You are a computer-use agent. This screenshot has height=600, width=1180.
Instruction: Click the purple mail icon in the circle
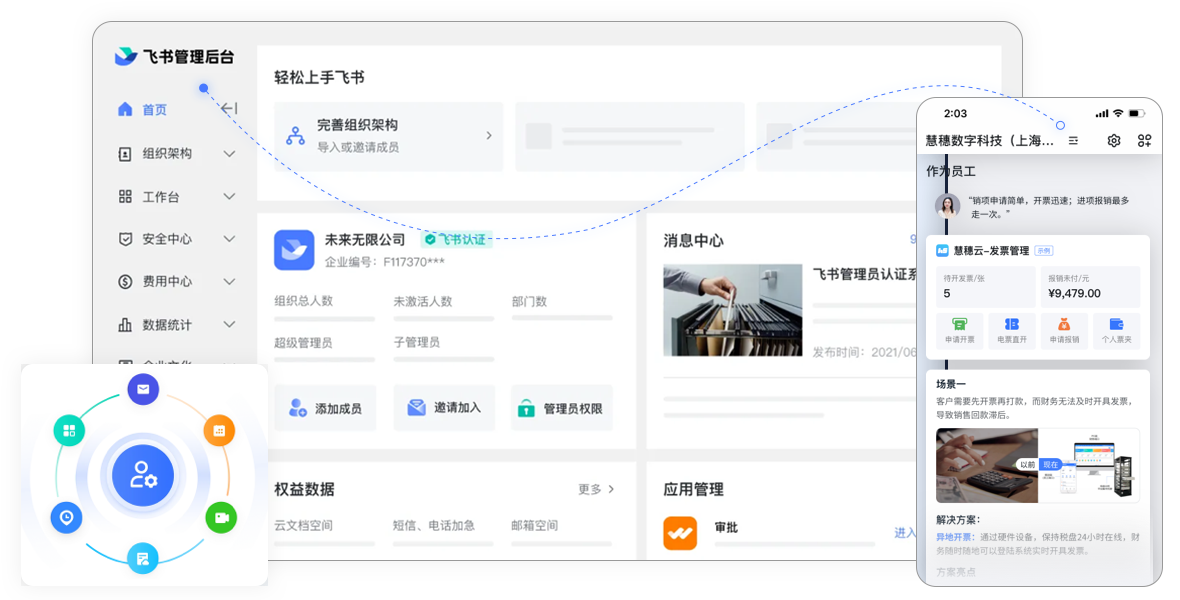[143, 389]
